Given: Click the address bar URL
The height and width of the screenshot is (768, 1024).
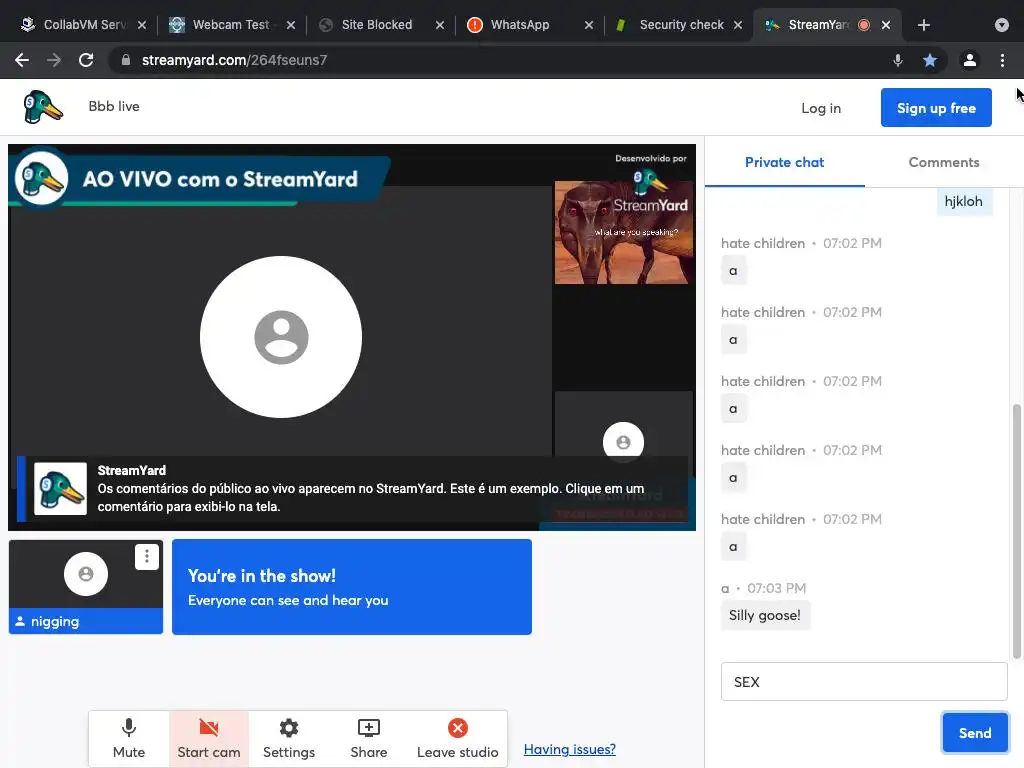Looking at the screenshot, I should 234,60.
